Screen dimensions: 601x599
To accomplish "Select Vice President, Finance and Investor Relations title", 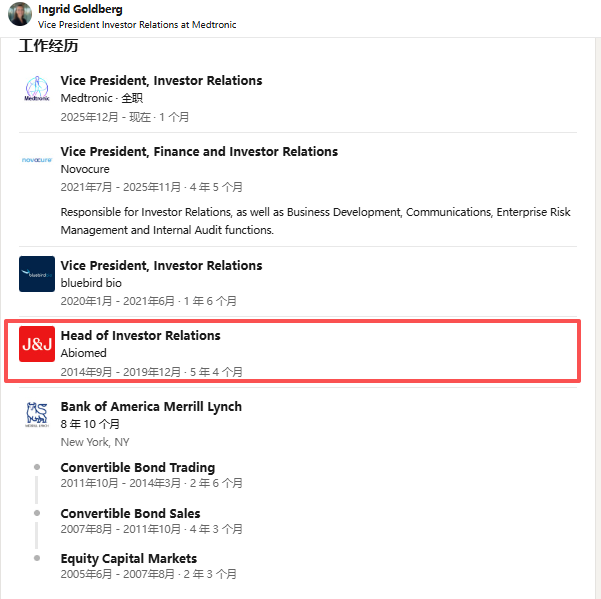I will [x=199, y=152].
